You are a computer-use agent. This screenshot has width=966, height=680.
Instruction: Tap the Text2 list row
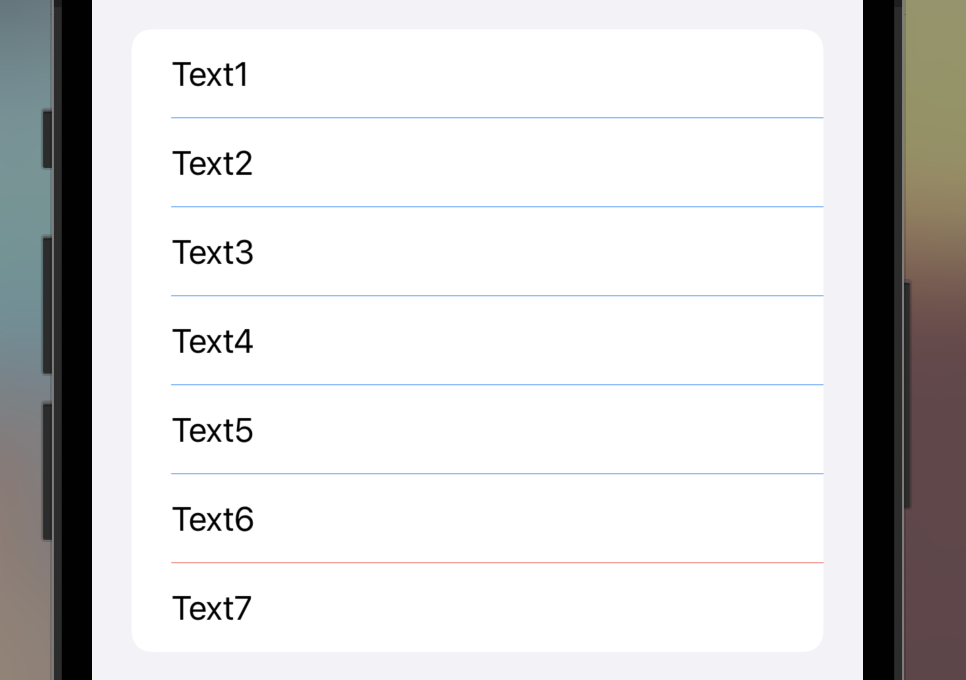click(477, 163)
